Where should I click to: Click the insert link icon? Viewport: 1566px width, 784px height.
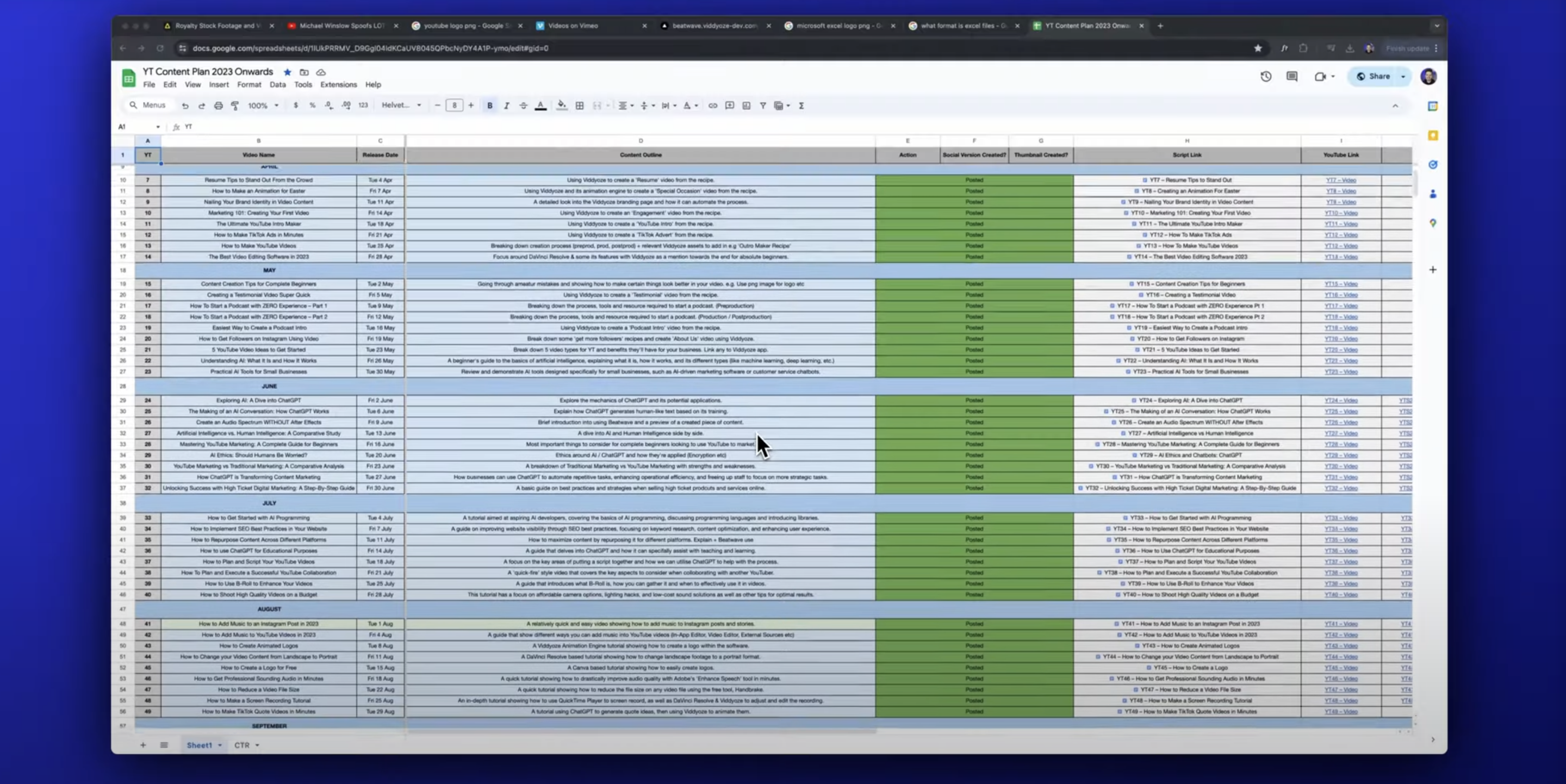[x=712, y=106]
